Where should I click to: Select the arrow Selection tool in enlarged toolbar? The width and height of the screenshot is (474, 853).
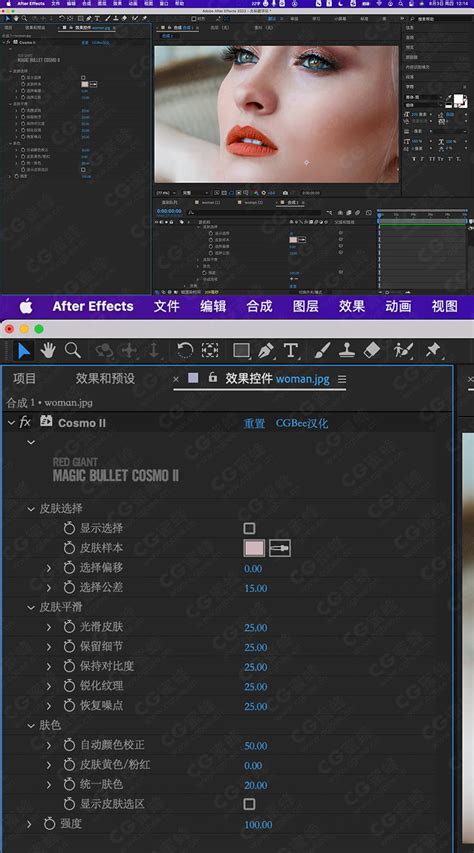point(24,351)
